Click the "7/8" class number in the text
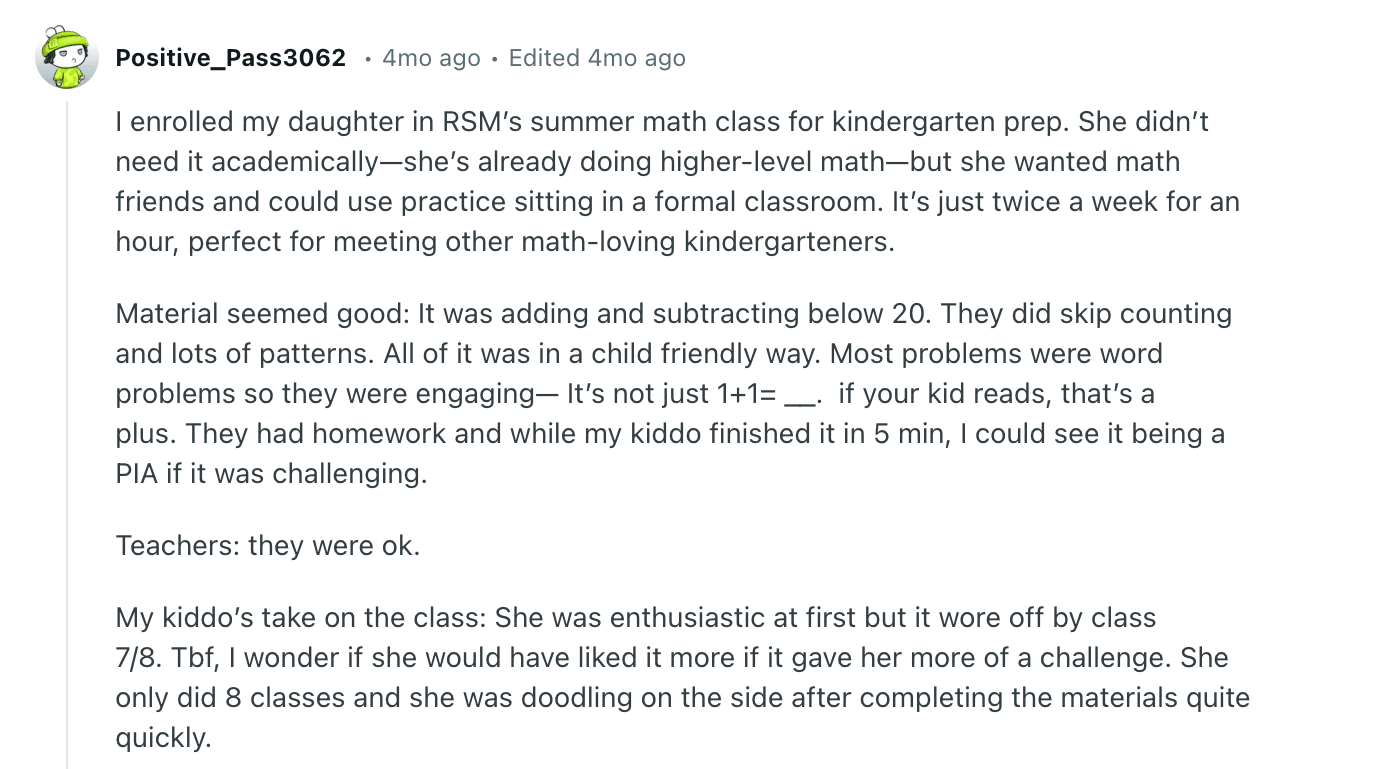Image resolution: width=1376 pixels, height=769 pixels. coord(133,658)
